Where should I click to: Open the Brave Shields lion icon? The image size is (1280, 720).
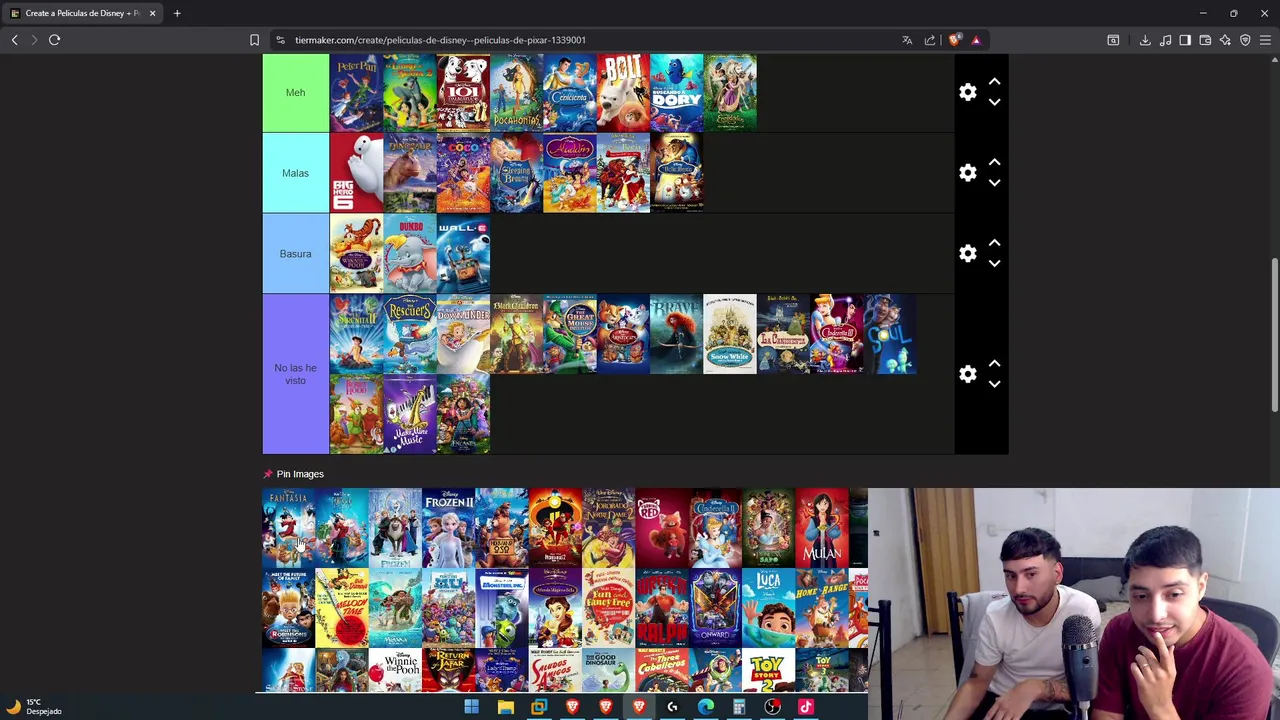954,40
